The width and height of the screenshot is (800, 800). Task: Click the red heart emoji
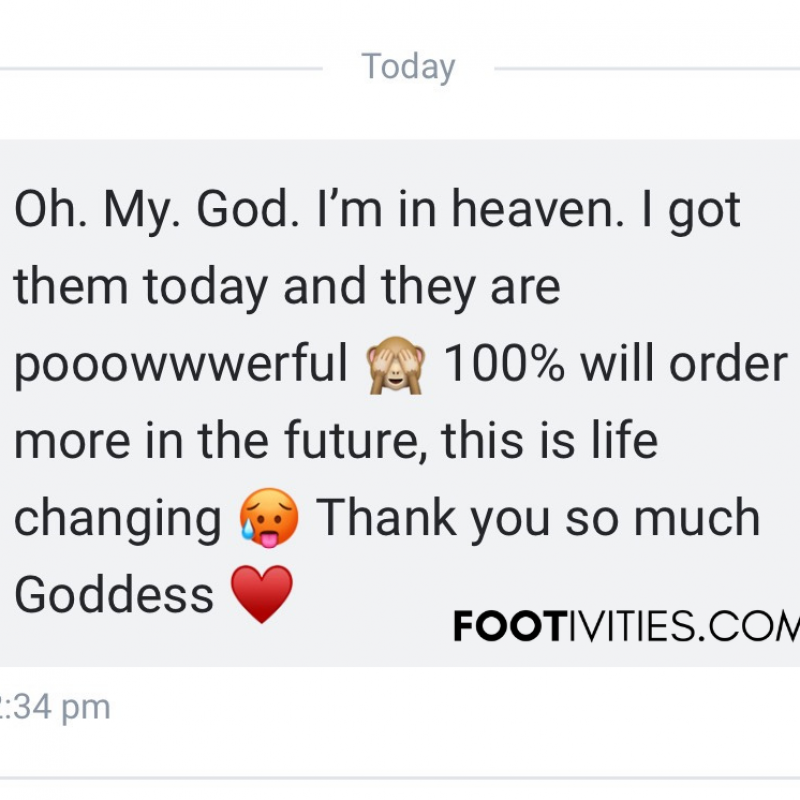pos(262,594)
